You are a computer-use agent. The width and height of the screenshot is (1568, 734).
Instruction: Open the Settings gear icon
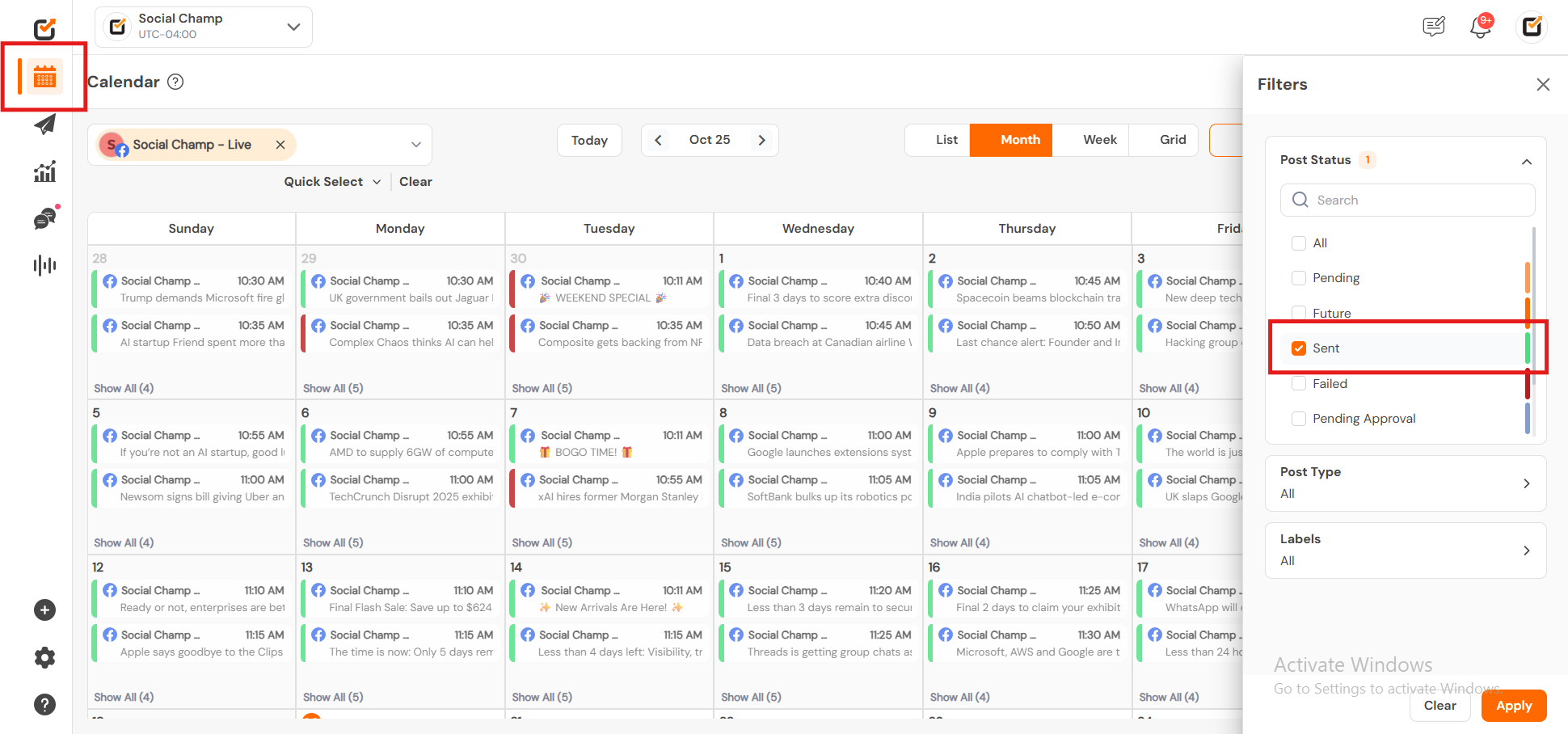[x=44, y=657]
